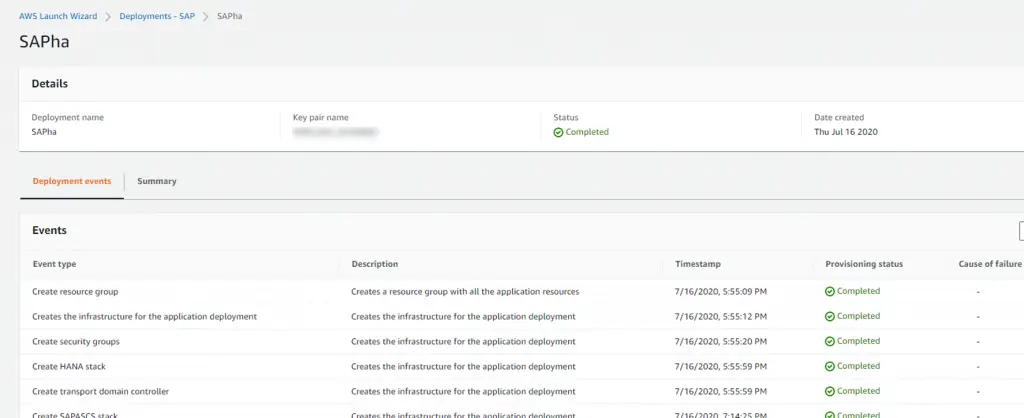Viewport: 1024px width, 418px height.
Task: Click timestamp 7/16/2020, 5:55:09 PM
Action: [x=721, y=292]
